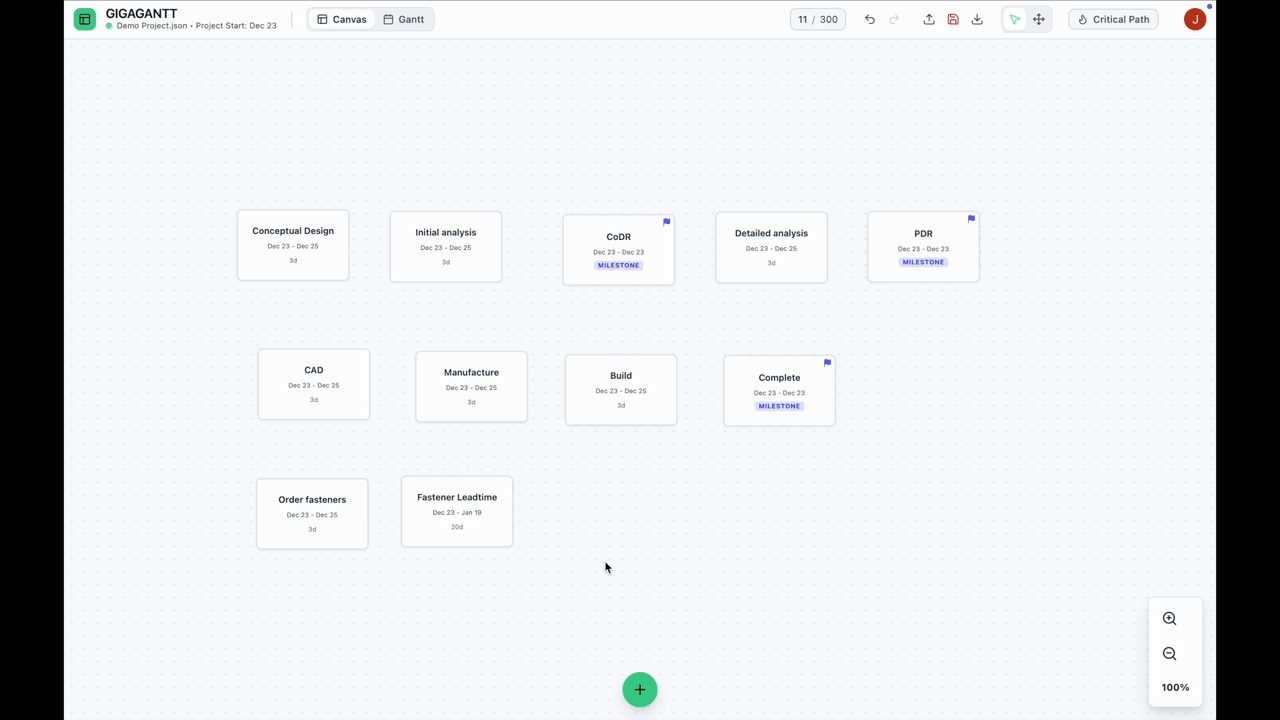
Task: Open the user profile avatar menu
Action: (x=1195, y=18)
